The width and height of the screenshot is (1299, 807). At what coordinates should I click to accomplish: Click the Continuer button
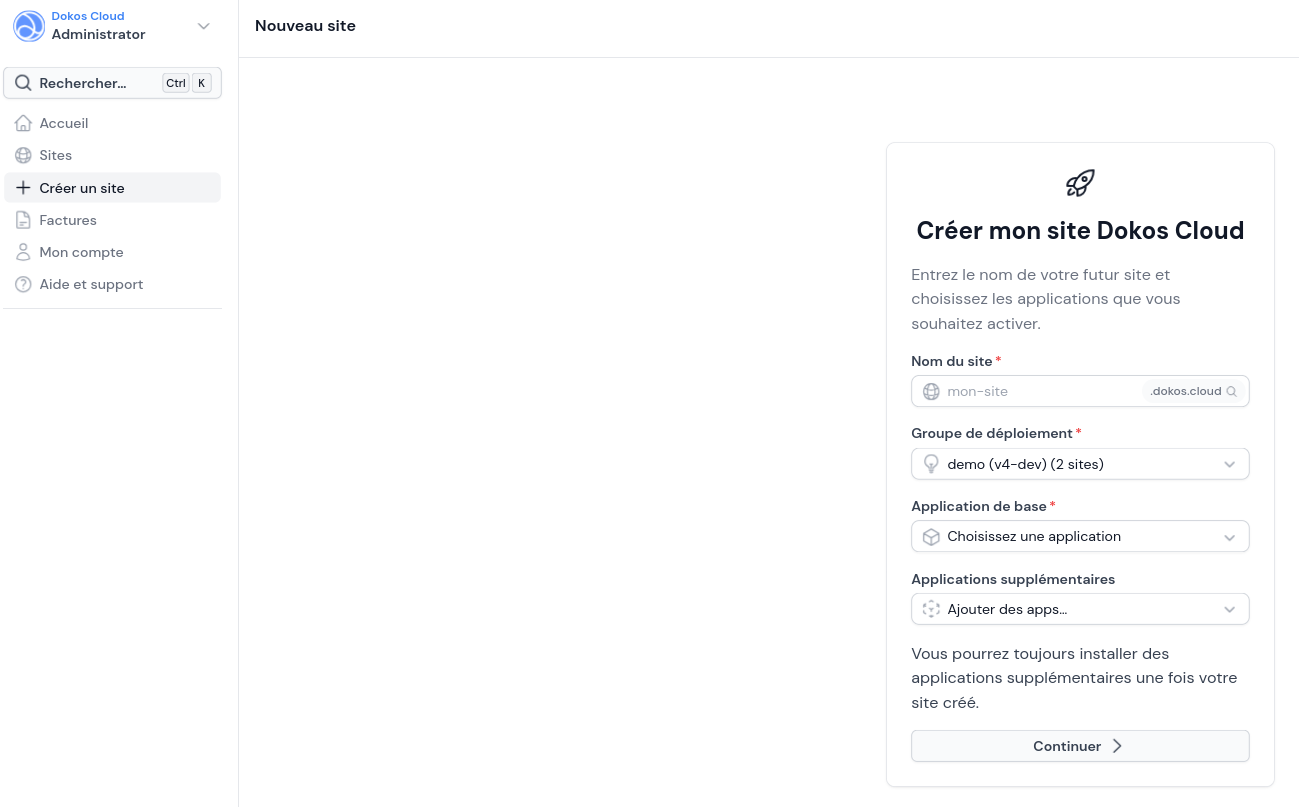1080,746
